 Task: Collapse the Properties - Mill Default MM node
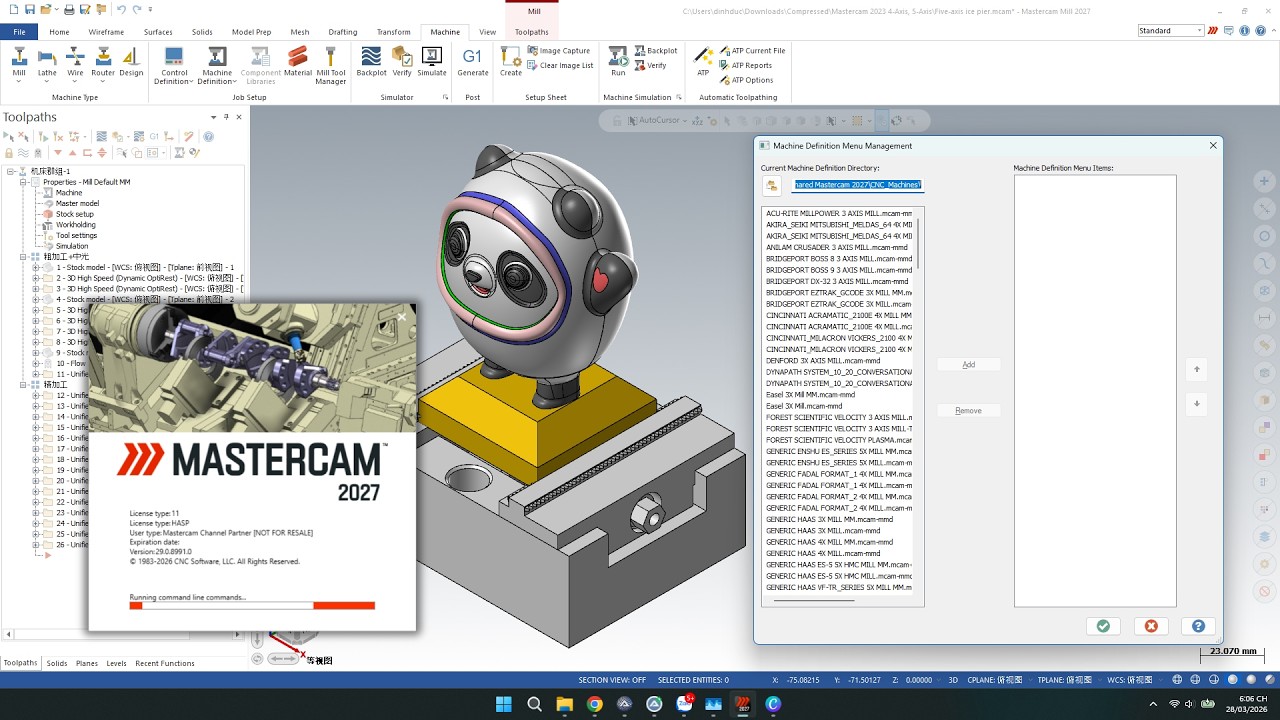(x=22, y=182)
